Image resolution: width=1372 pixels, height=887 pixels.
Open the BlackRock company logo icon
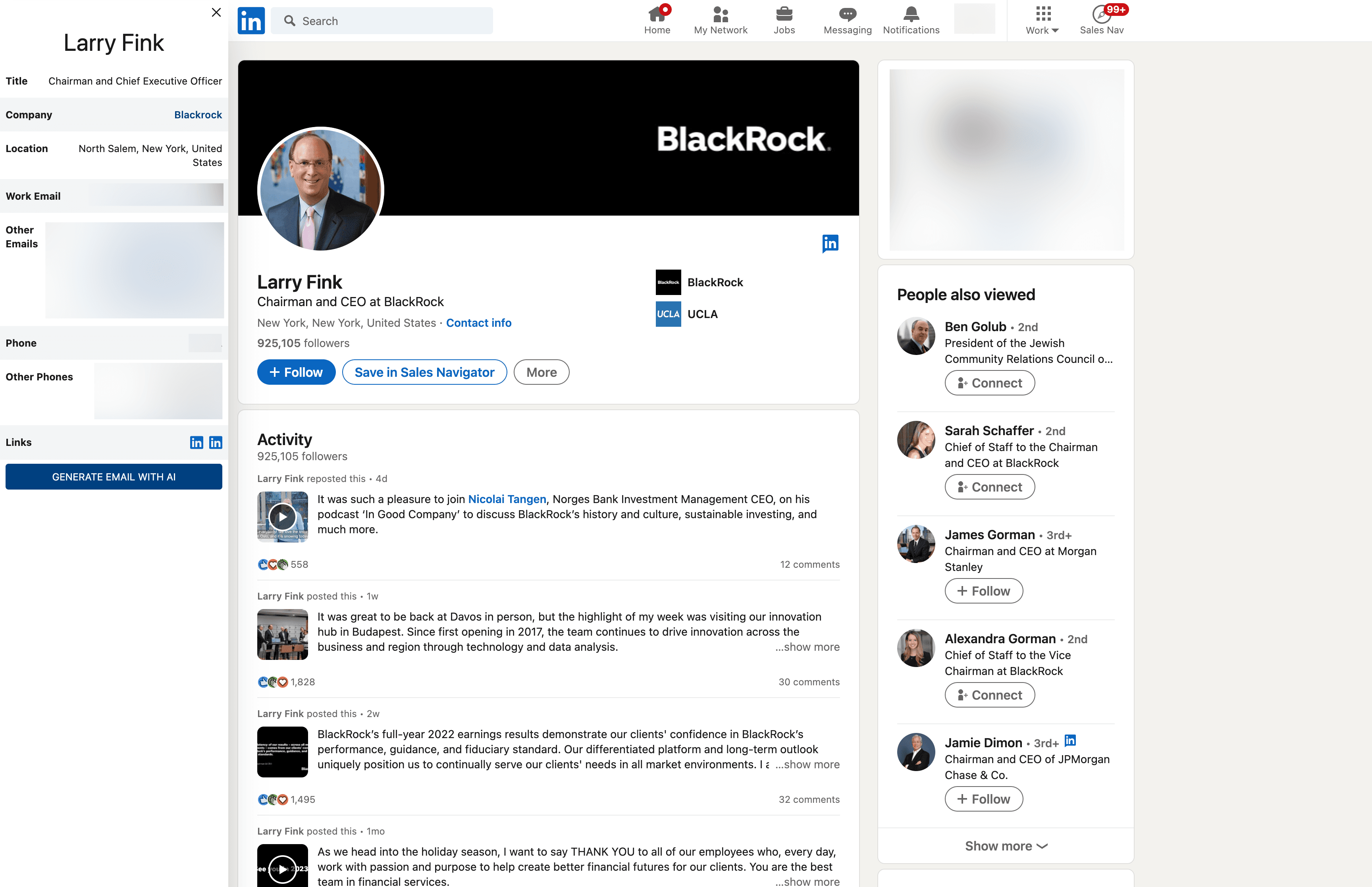[x=668, y=282]
